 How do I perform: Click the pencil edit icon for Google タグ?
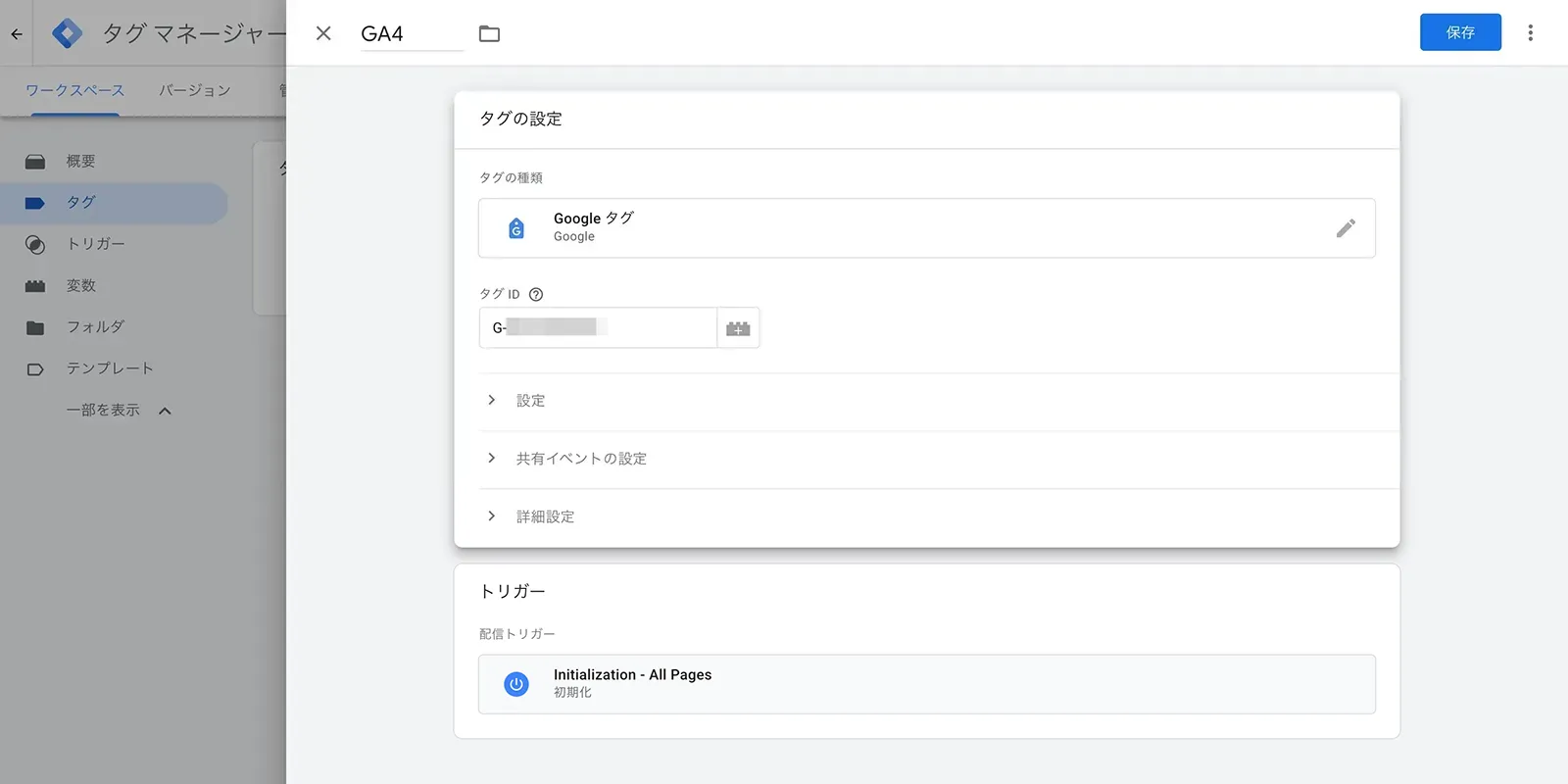click(x=1346, y=228)
